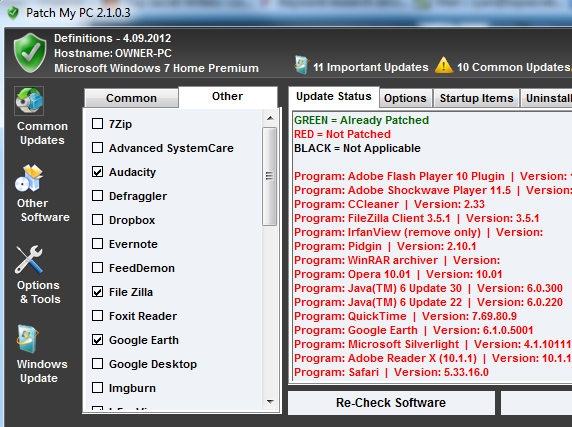Image resolution: width=572 pixels, height=427 pixels.
Task: Click Patch My PC title bar icon
Action: [13, 13]
